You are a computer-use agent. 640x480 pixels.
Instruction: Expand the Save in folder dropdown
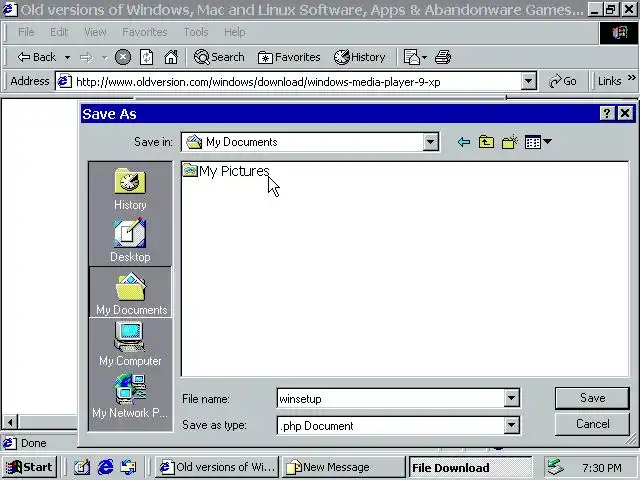430,142
